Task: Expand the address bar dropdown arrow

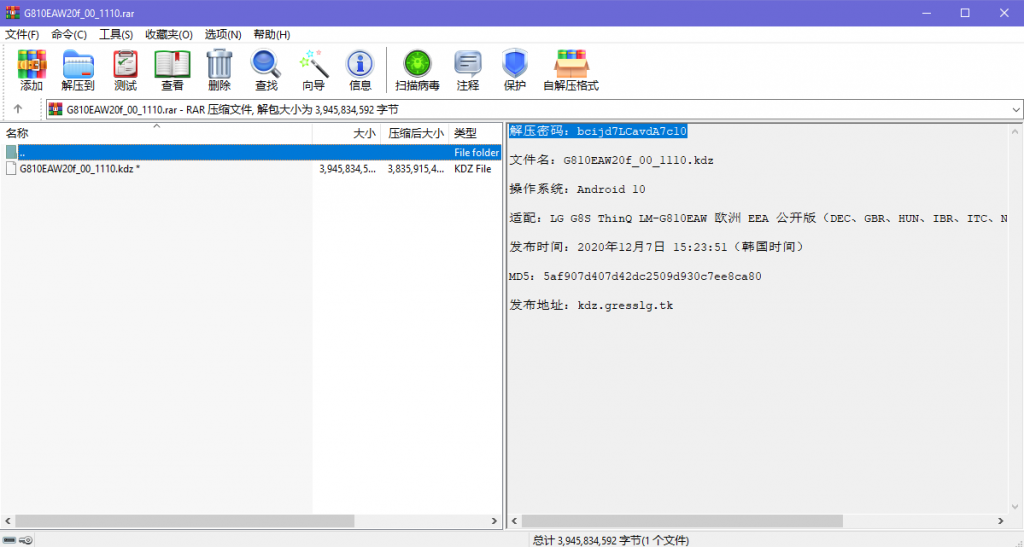Action: [x=1016, y=110]
